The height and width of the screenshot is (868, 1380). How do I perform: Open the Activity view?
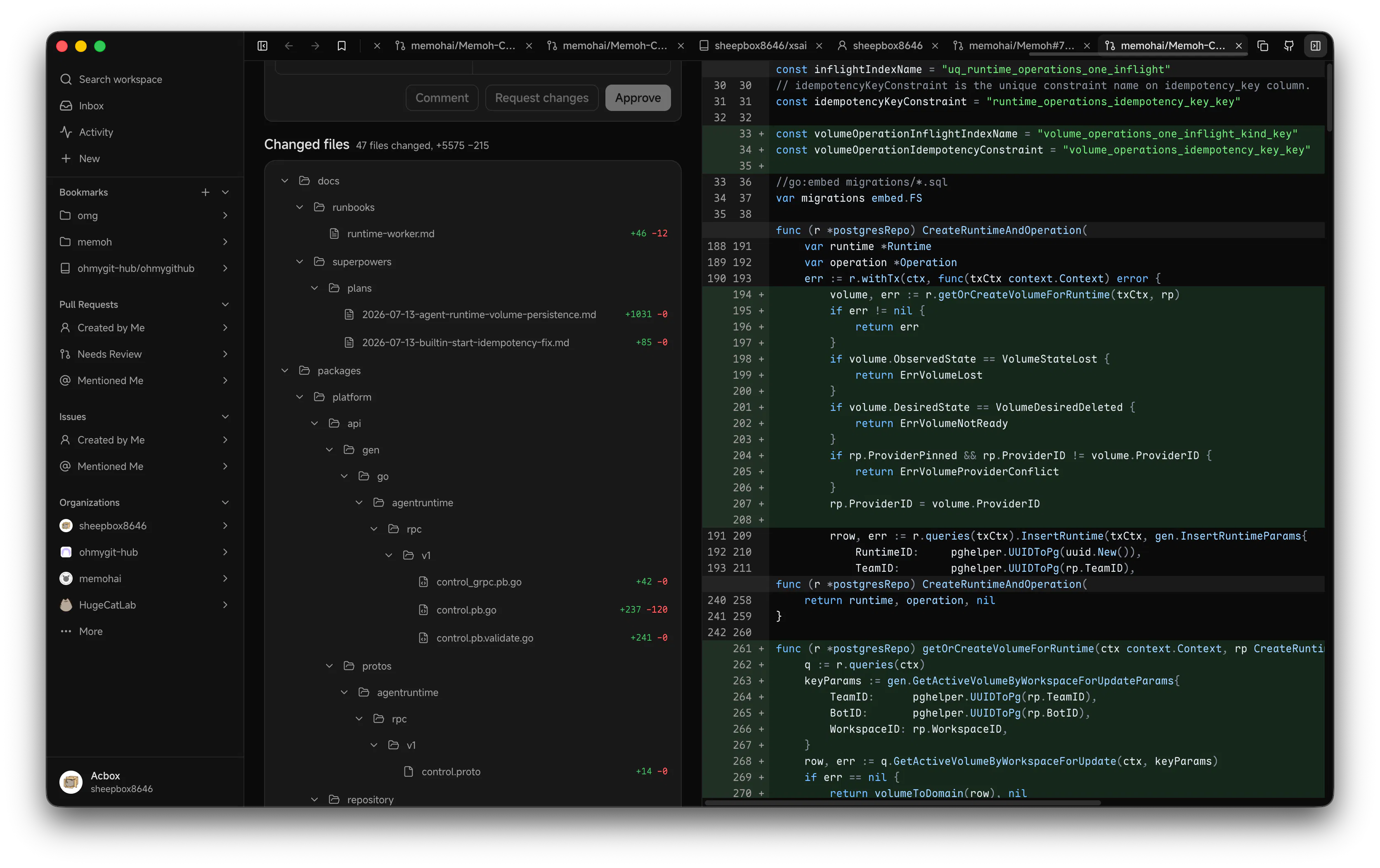[144, 132]
